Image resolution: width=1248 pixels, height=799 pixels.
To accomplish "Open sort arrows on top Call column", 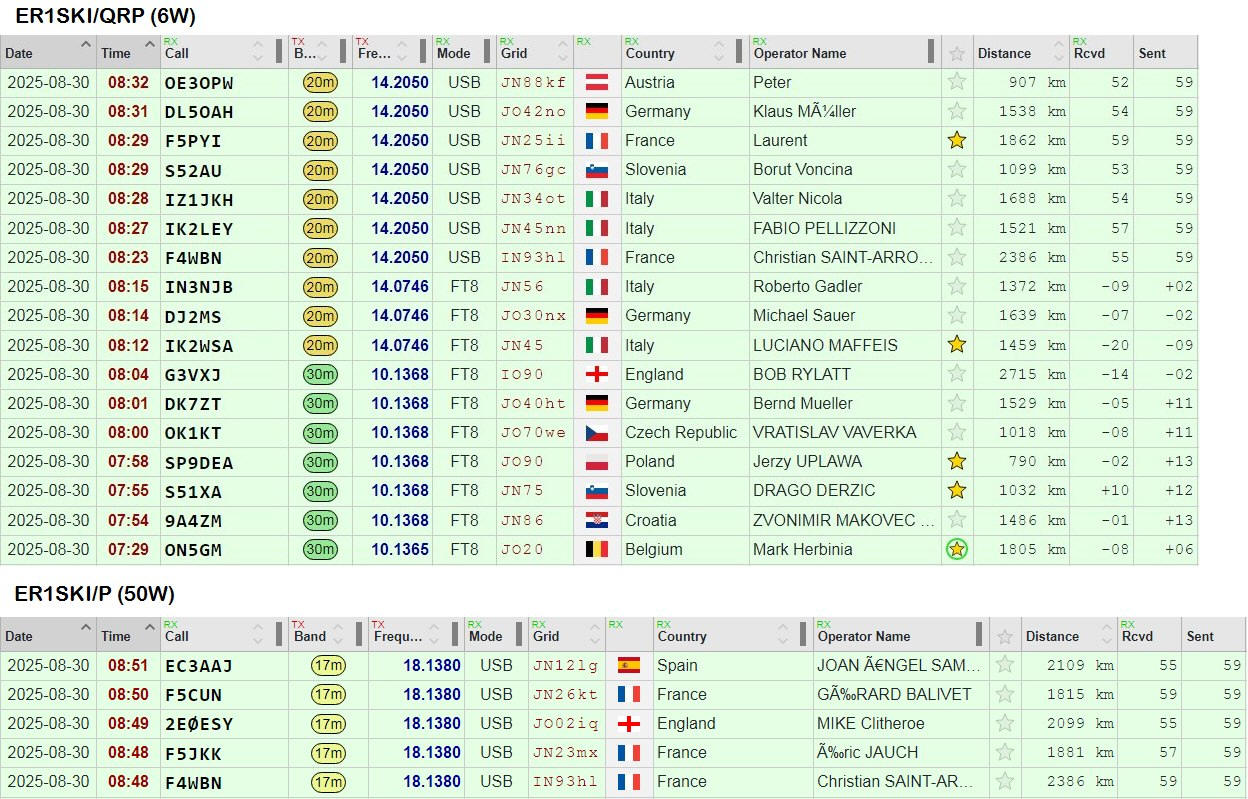I will tap(259, 52).
